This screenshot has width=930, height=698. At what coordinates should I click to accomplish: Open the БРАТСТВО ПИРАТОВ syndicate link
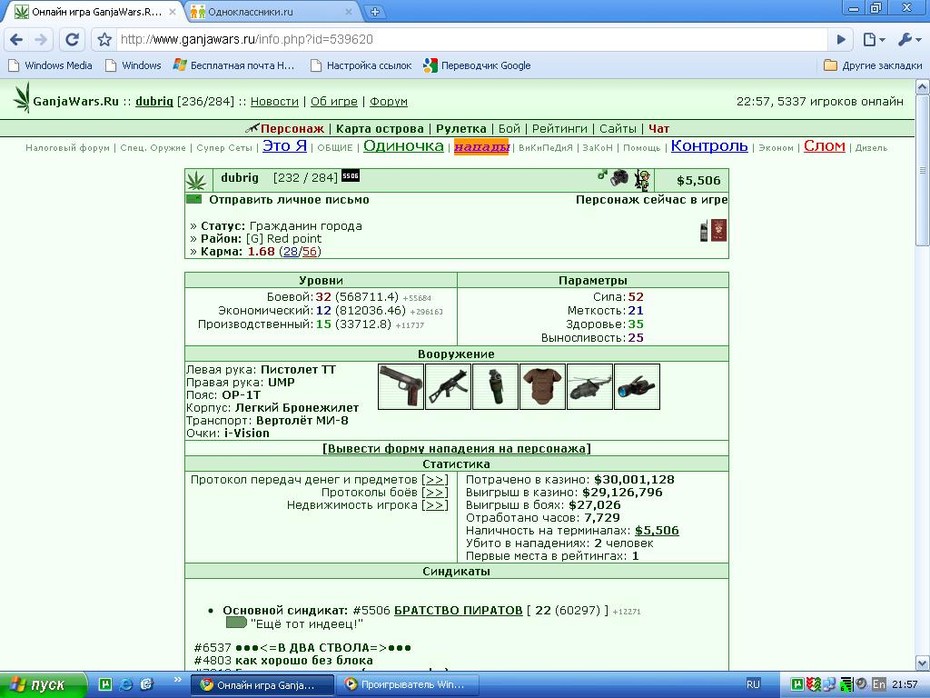(x=458, y=610)
